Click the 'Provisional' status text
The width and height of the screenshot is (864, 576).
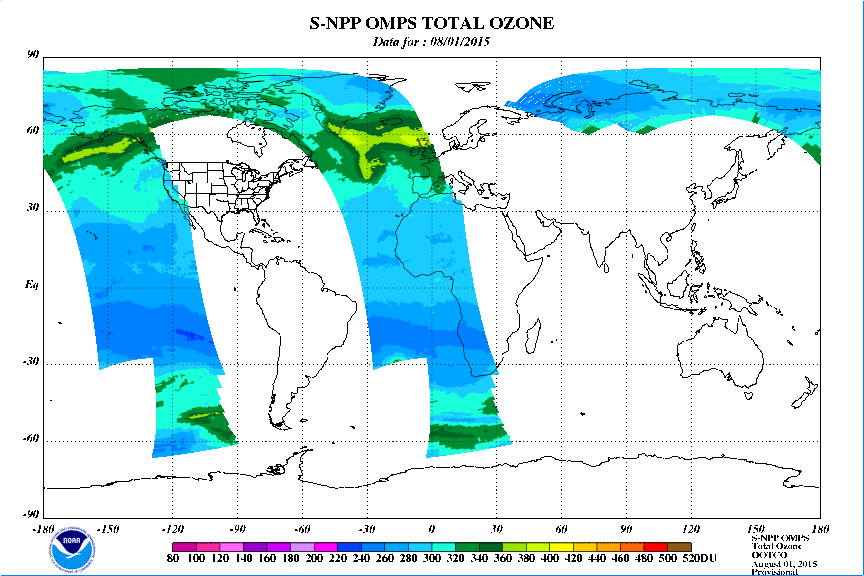click(x=775, y=572)
